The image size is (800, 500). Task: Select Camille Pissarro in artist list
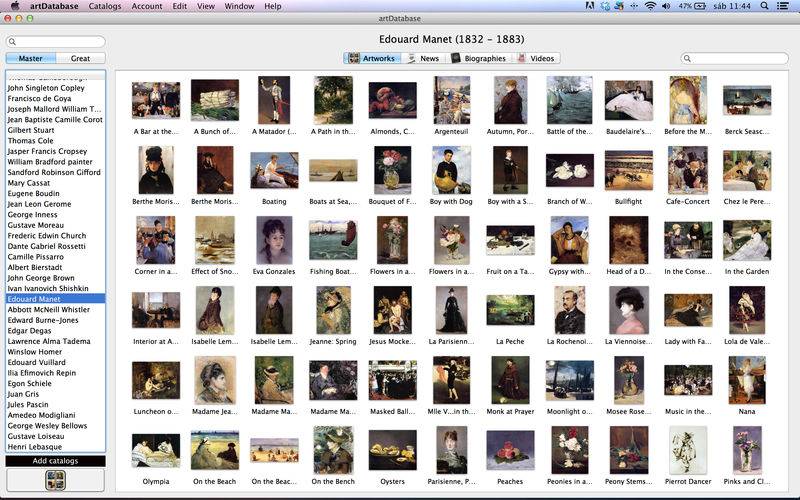pyautogui.click(x=55, y=257)
